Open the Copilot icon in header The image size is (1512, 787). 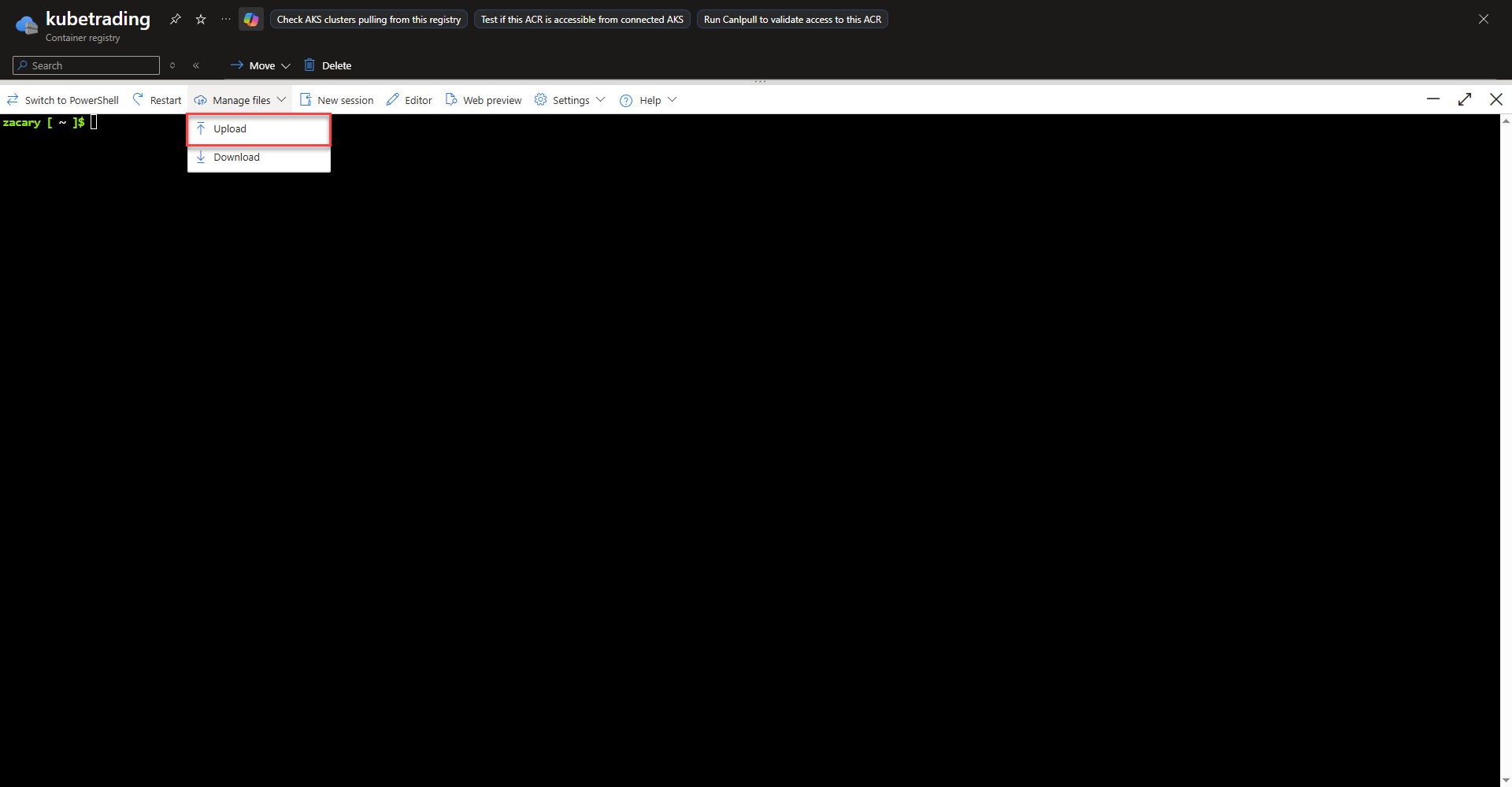251,20
